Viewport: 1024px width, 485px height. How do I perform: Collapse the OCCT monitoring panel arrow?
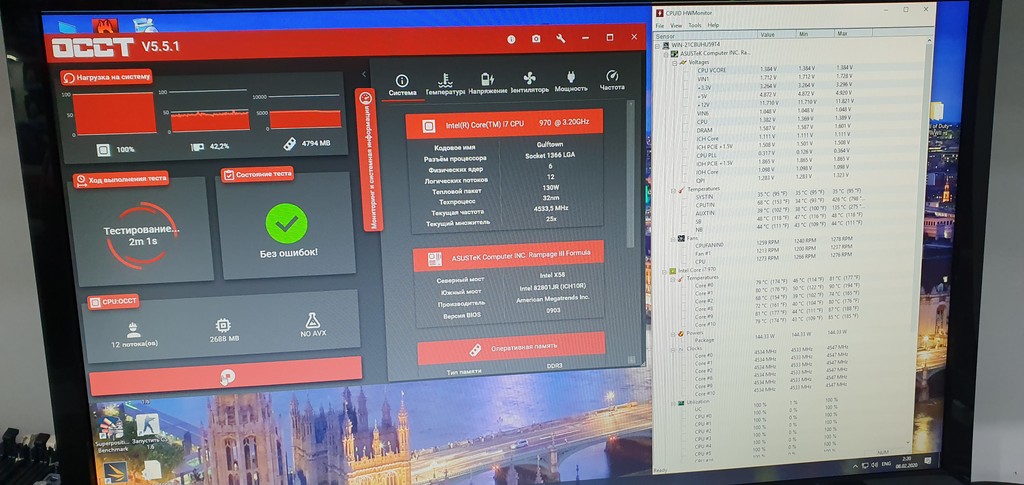[364, 74]
